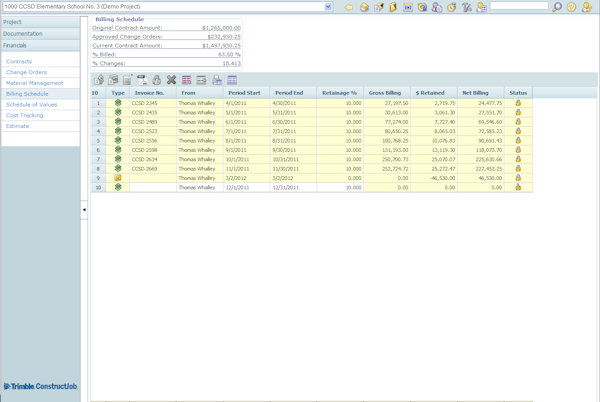This screenshot has height=402, width=600.
Task: Open the project selector dropdown
Action: click(328, 7)
